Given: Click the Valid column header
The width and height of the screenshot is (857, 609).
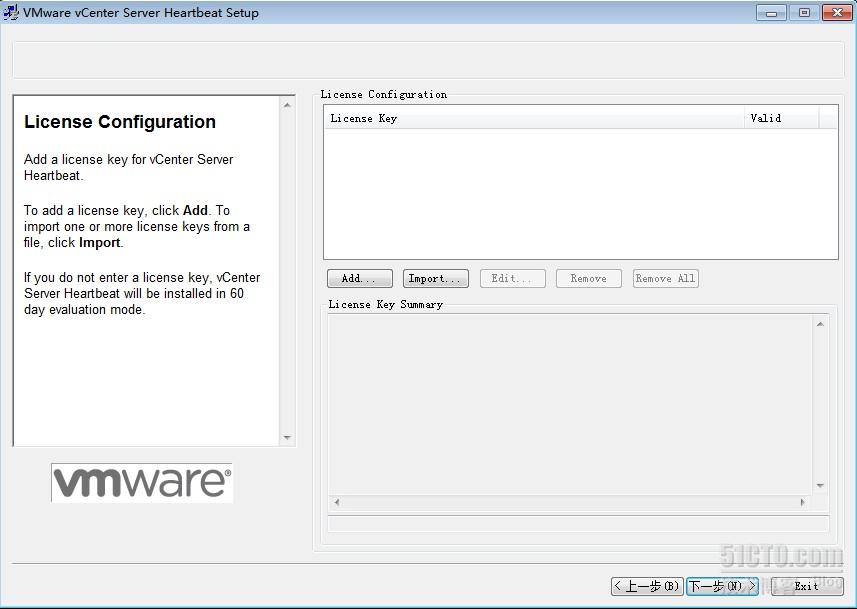Looking at the screenshot, I should click(x=781, y=118).
